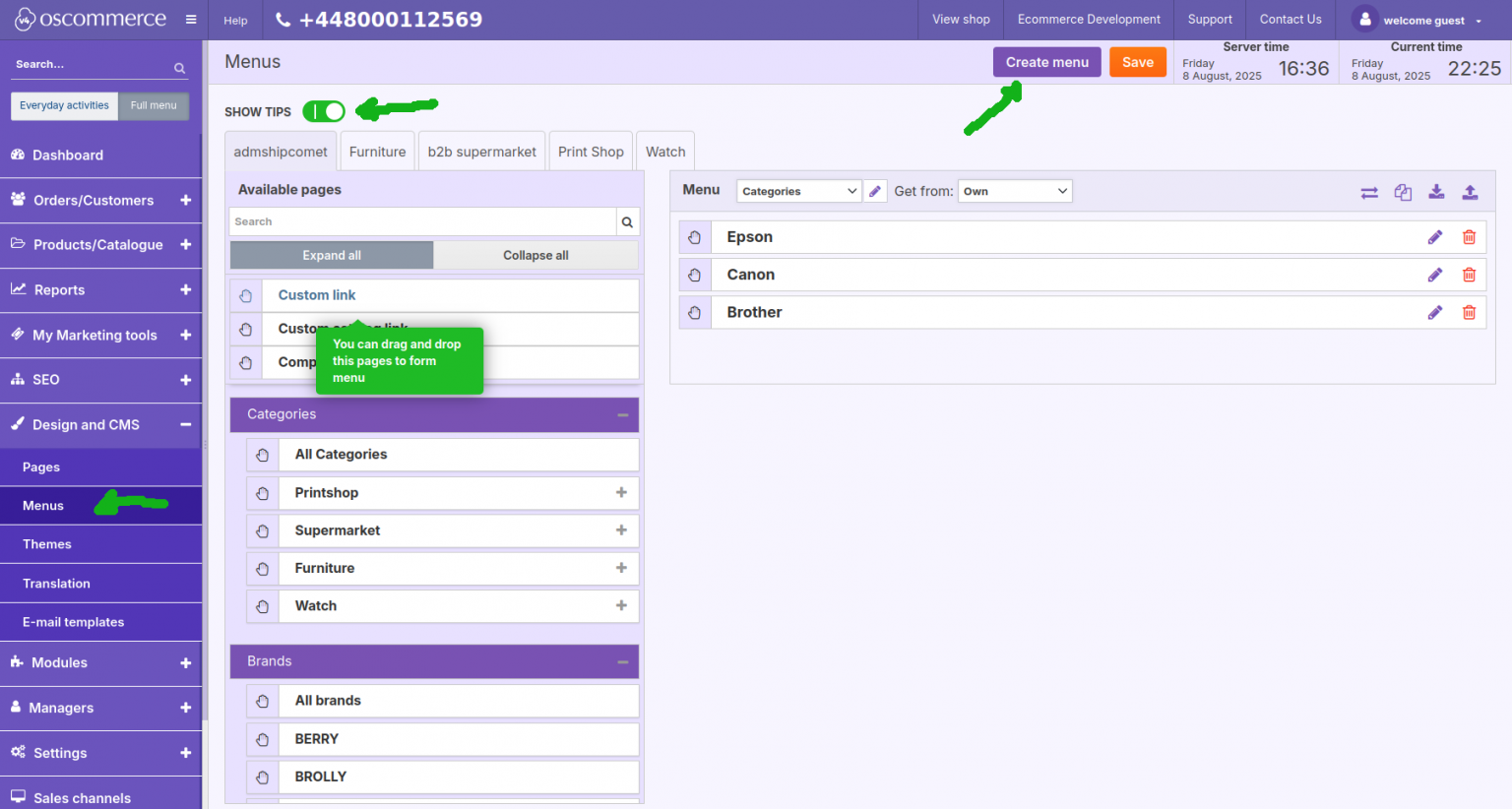Toggle the SHOW TIPS switch off
Image resolution: width=1512 pixels, height=809 pixels.
tap(324, 111)
